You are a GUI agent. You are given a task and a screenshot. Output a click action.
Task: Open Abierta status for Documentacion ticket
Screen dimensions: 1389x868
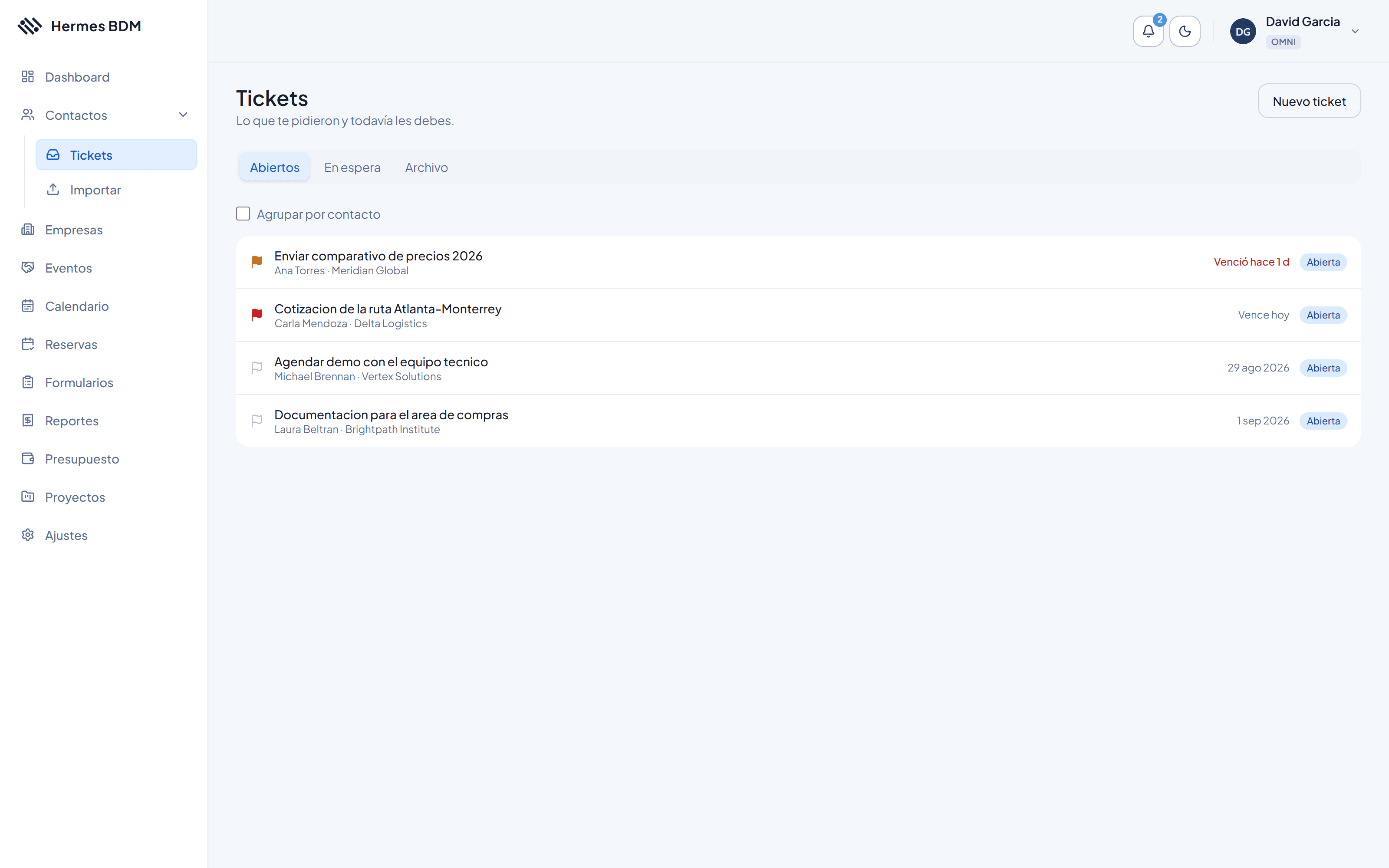tap(1323, 421)
